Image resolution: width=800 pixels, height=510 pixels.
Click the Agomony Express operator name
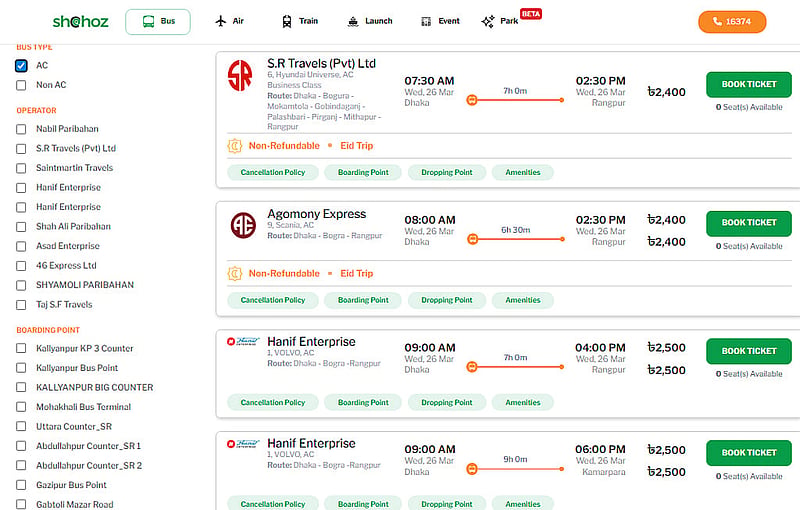(x=316, y=214)
